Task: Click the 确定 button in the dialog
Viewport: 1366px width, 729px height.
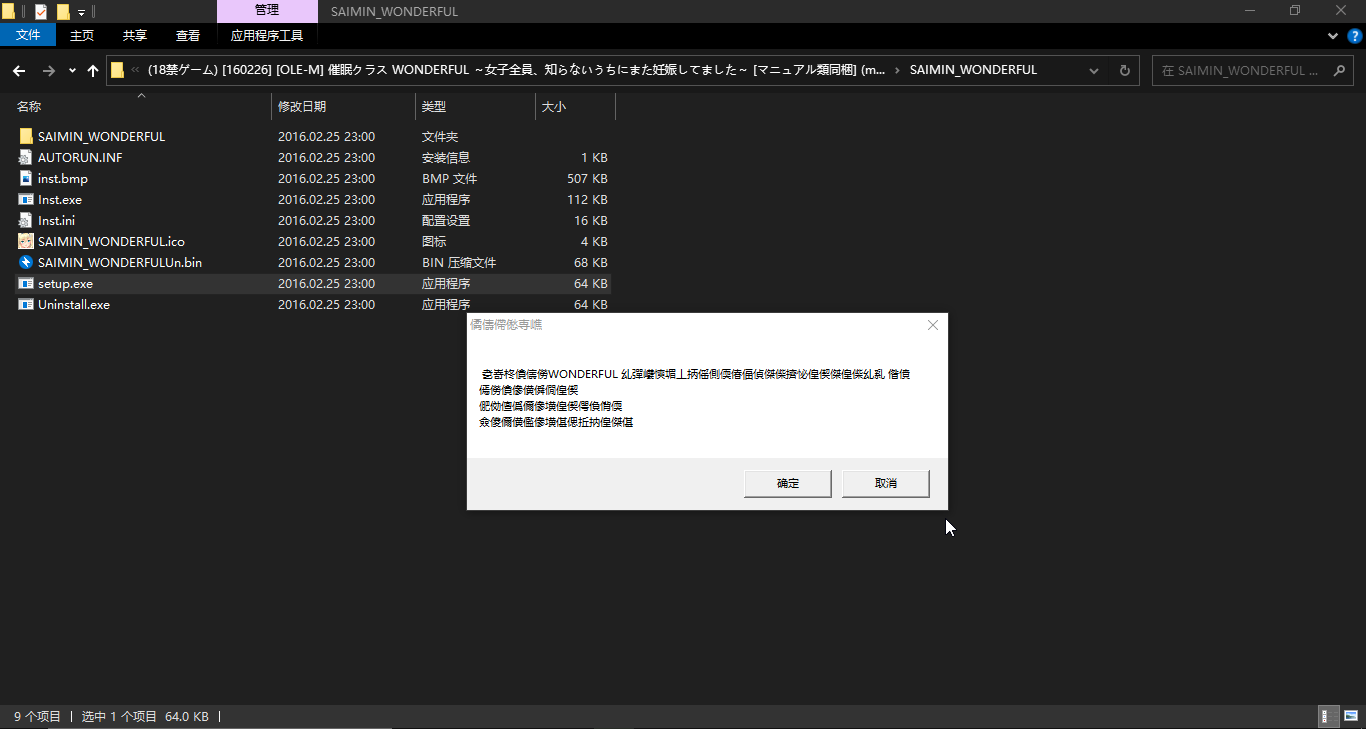Action: click(788, 484)
